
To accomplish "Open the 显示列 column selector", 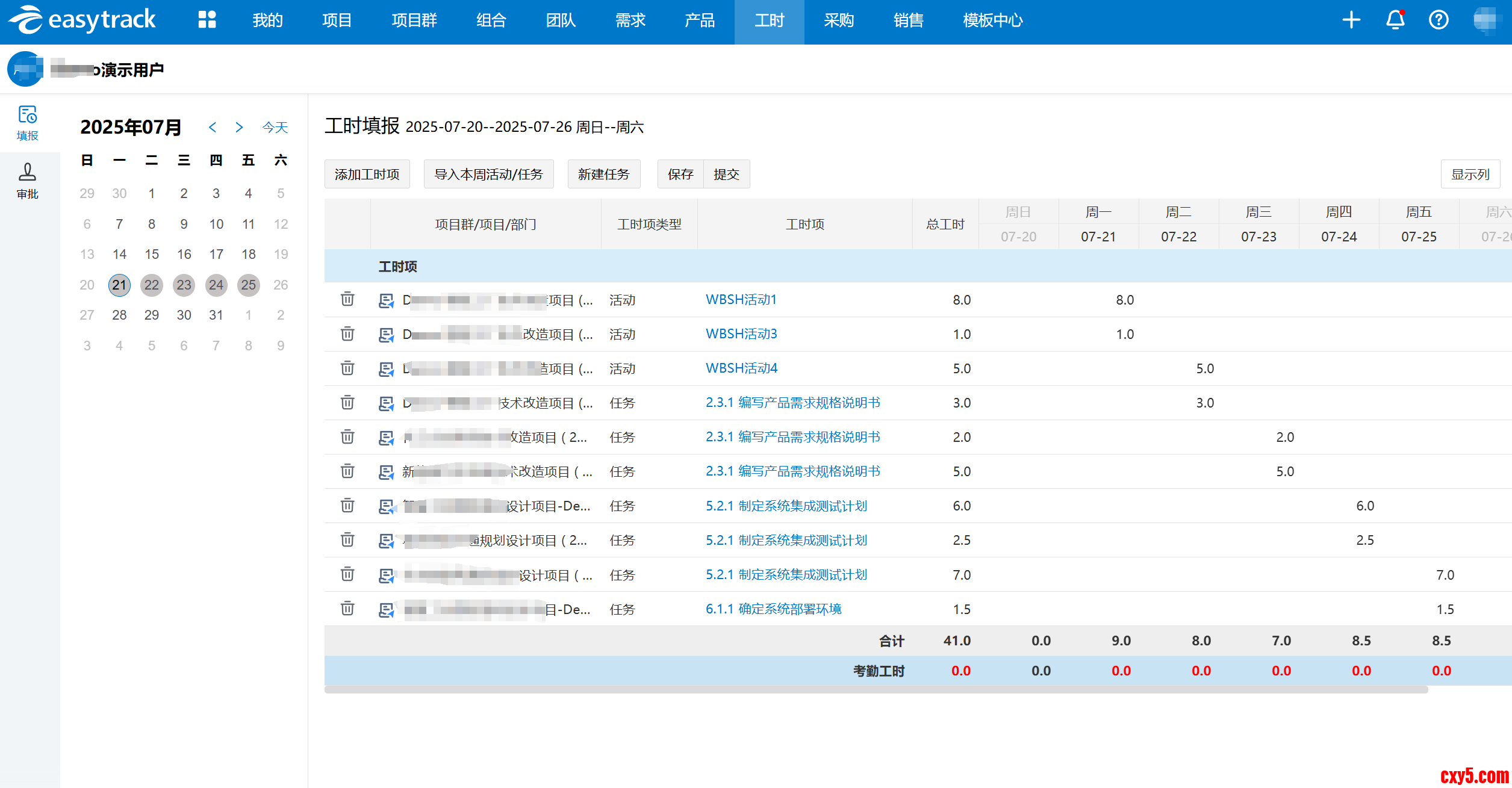I will click(1470, 175).
